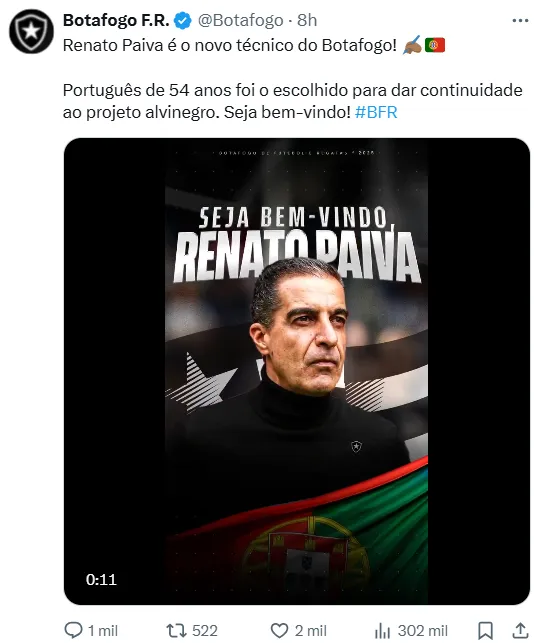Like the post with heart icon
Image resolution: width=534 pixels, height=643 pixels.
pos(279,630)
